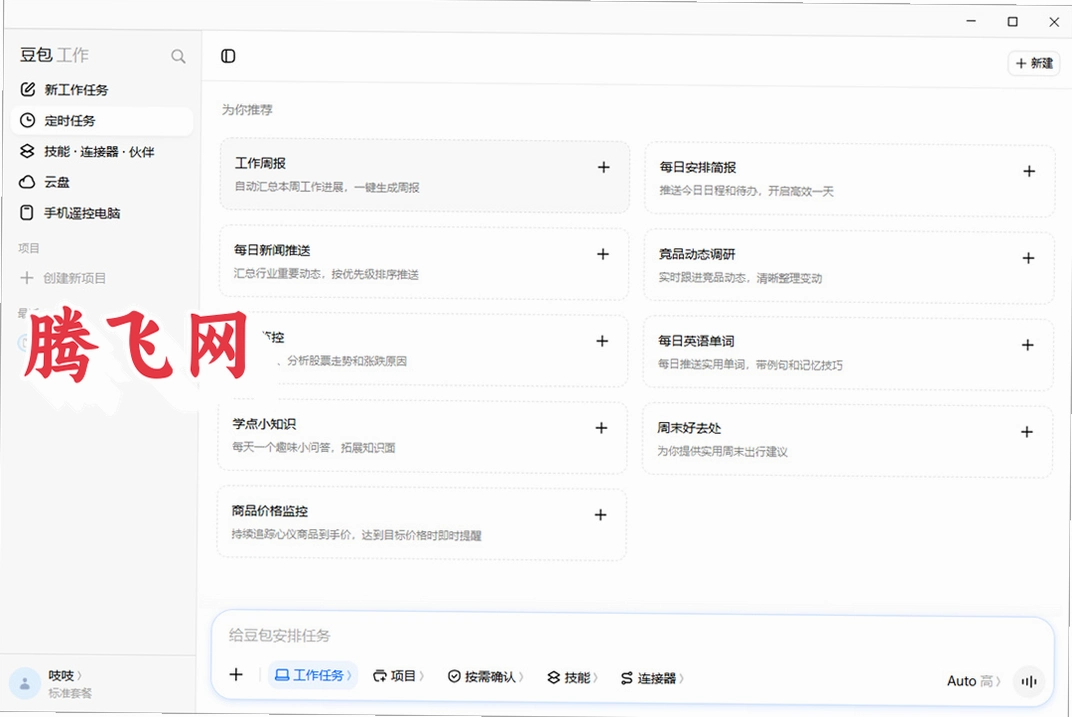The image size is (1072, 717).
Task: Click the 豆包 工作 logo title
Action: 54,55
